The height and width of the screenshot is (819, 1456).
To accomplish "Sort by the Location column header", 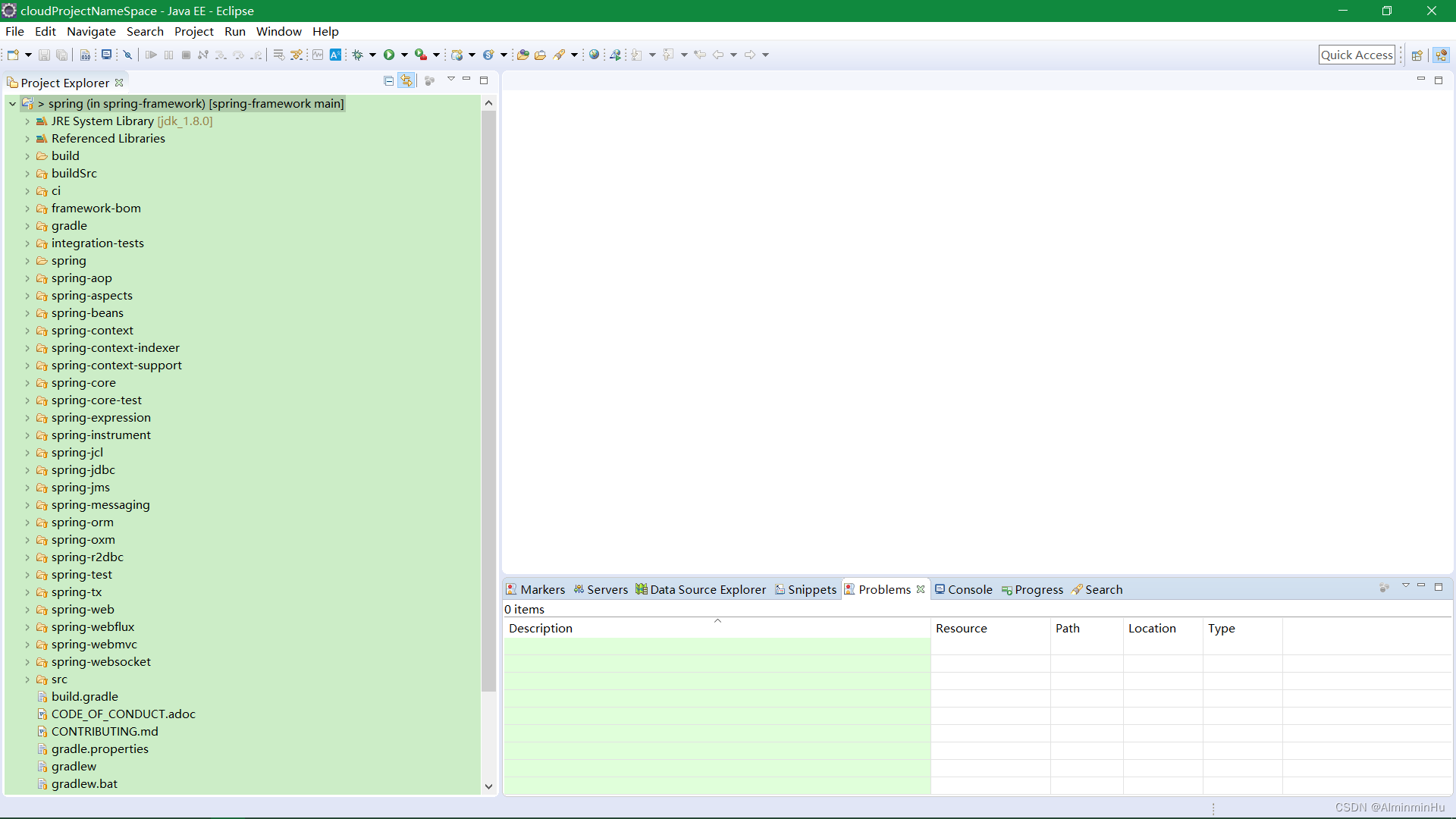I will coord(1163,628).
